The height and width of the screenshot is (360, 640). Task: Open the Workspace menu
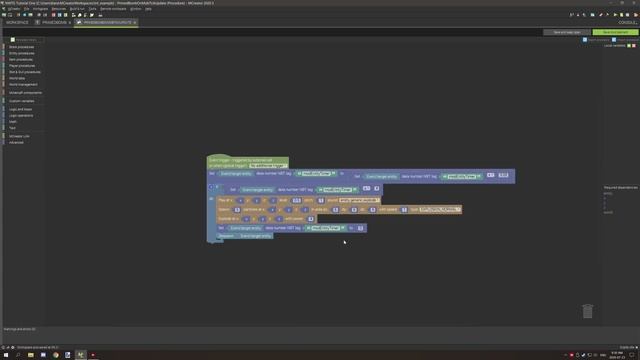tap(40, 9)
